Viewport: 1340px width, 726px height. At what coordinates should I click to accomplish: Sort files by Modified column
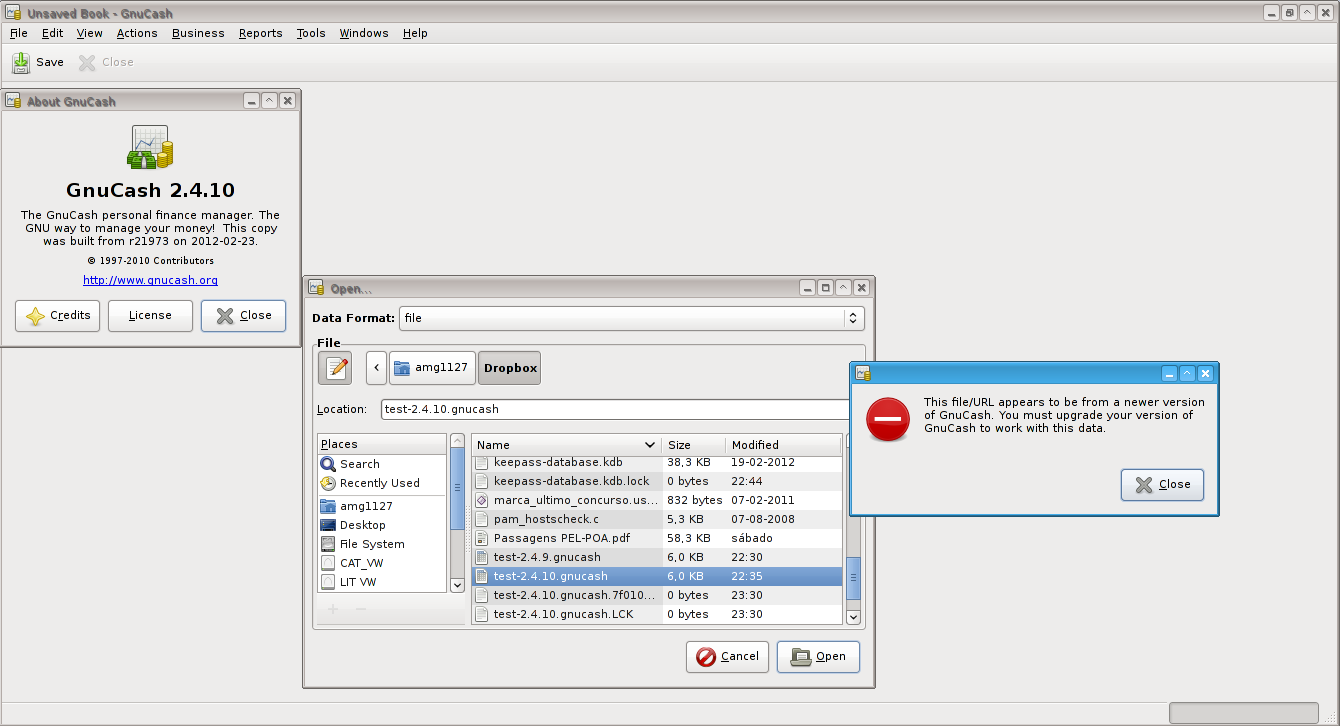[782, 445]
